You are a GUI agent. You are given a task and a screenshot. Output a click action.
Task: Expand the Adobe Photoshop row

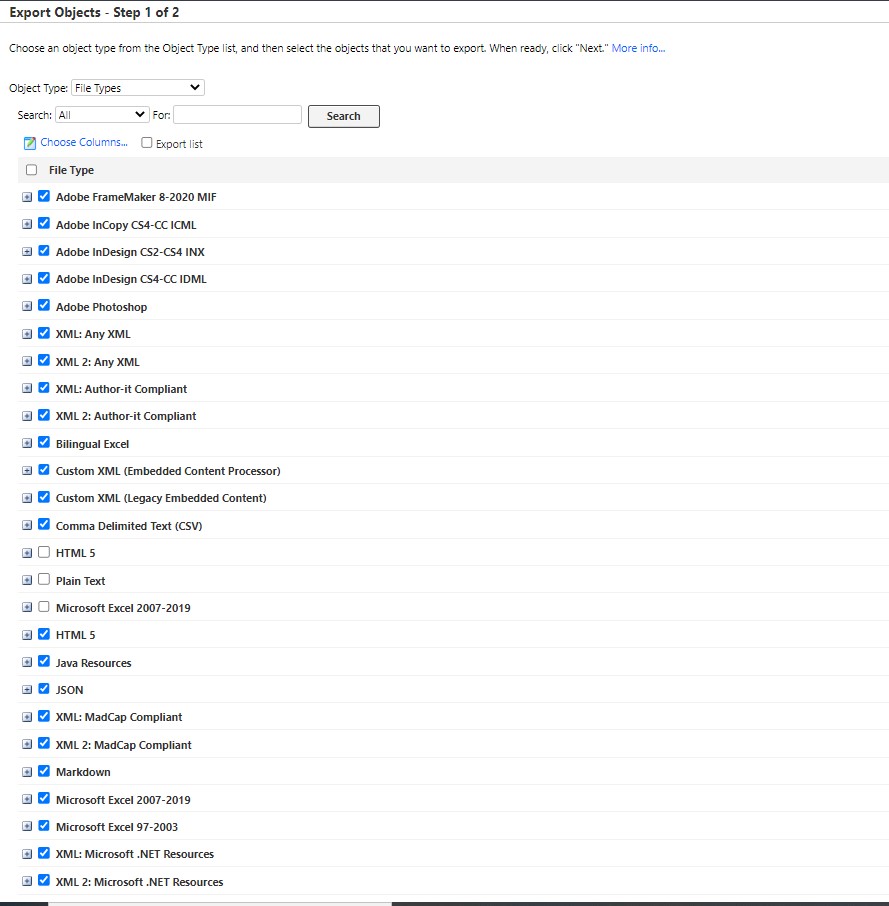tap(27, 306)
